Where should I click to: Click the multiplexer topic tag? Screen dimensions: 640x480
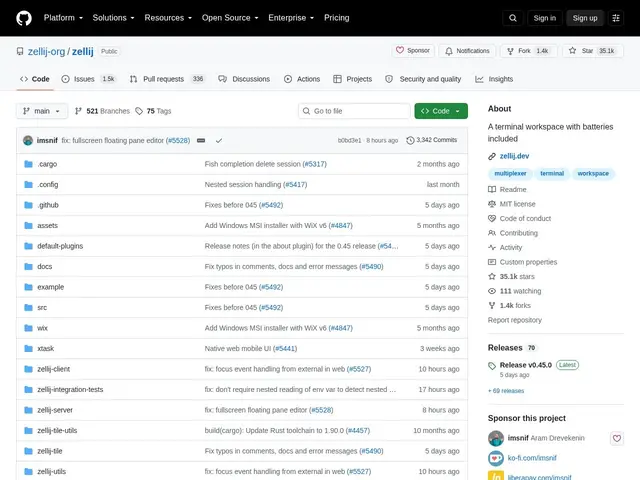[510, 173]
